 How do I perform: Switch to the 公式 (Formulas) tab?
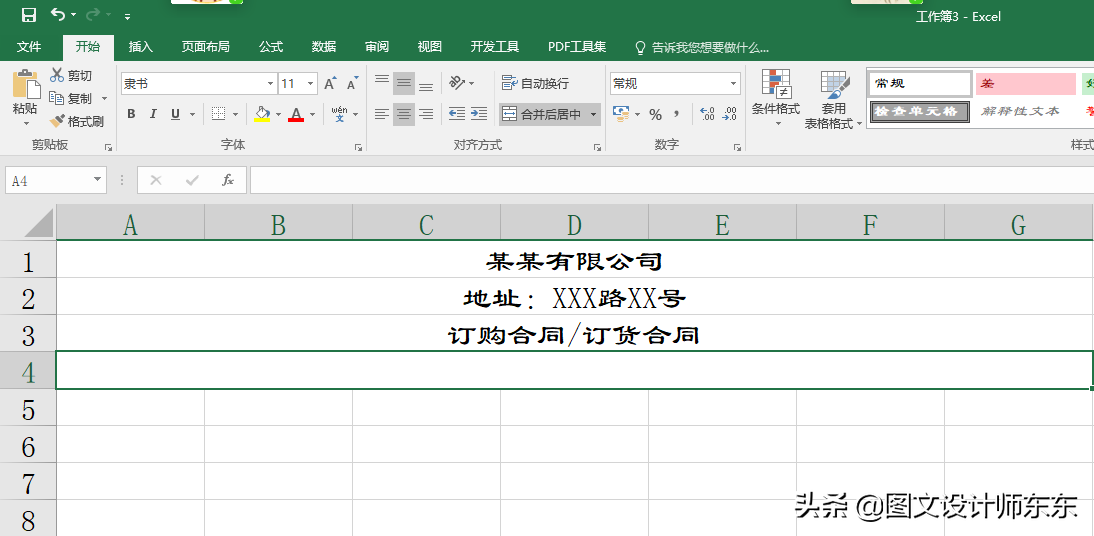[271, 47]
